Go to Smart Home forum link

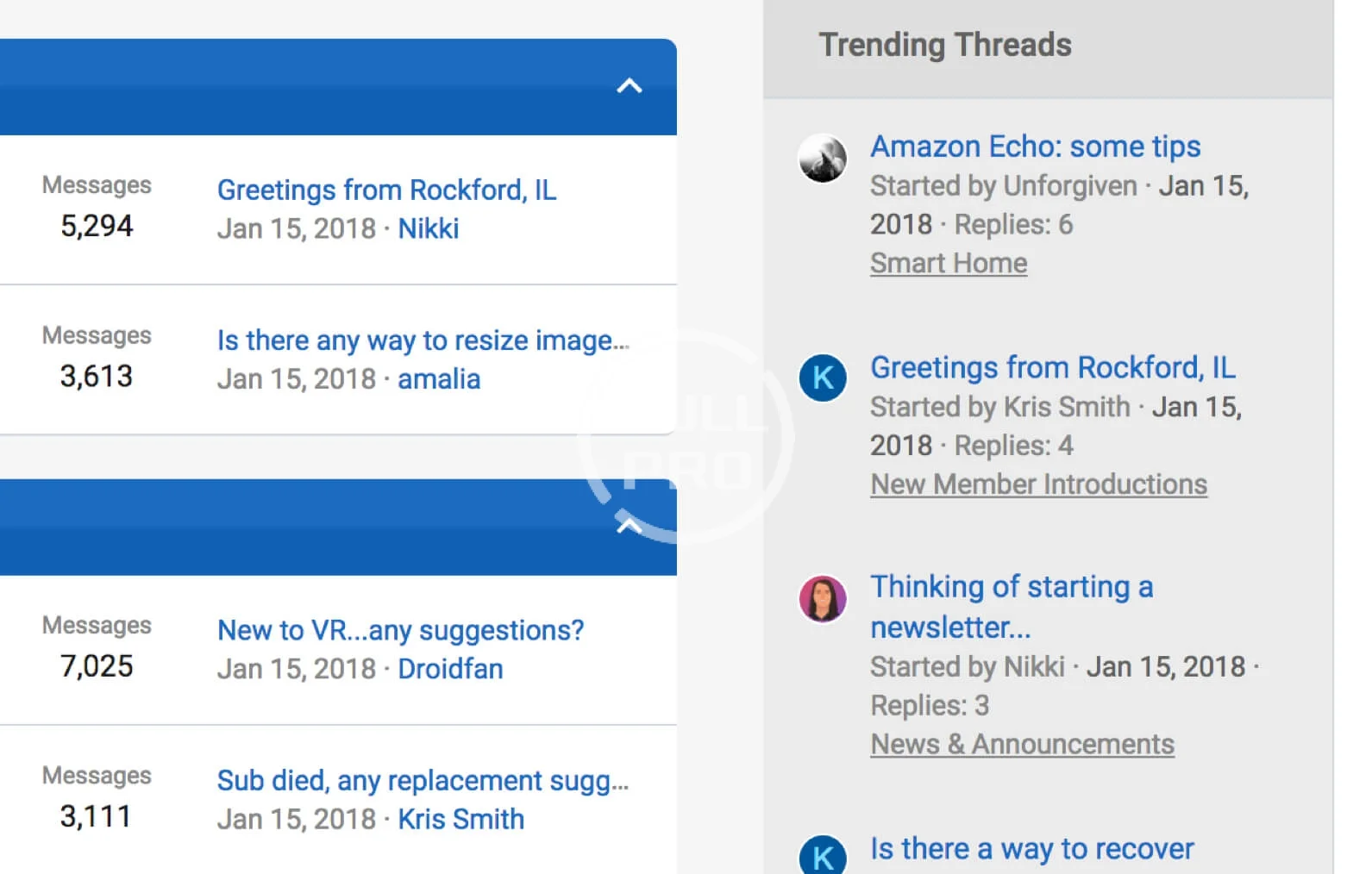948,263
